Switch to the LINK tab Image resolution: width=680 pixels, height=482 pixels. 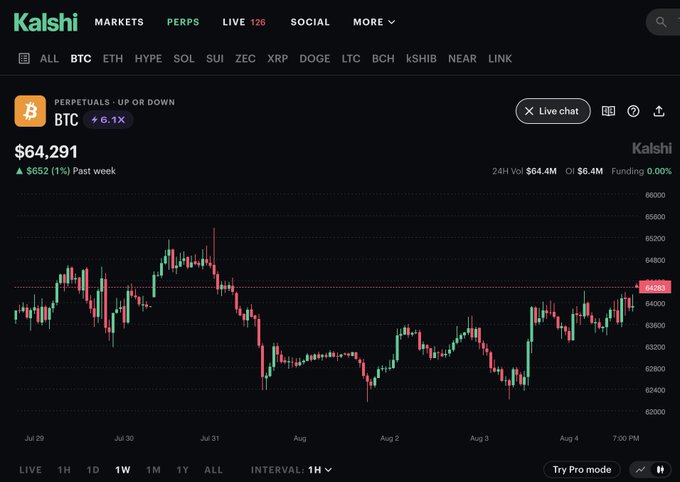click(x=500, y=59)
